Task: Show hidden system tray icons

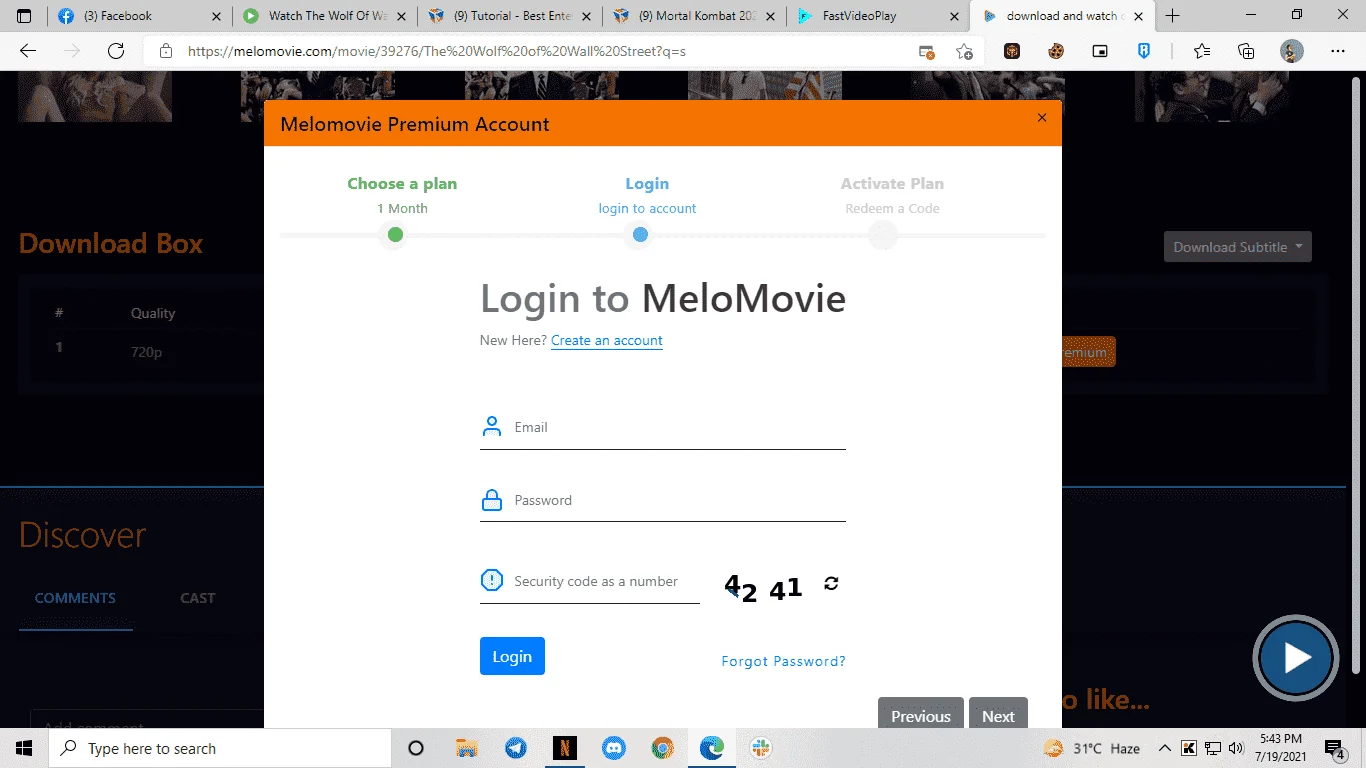Action: pyautogui.click(x=1164, y=748)
